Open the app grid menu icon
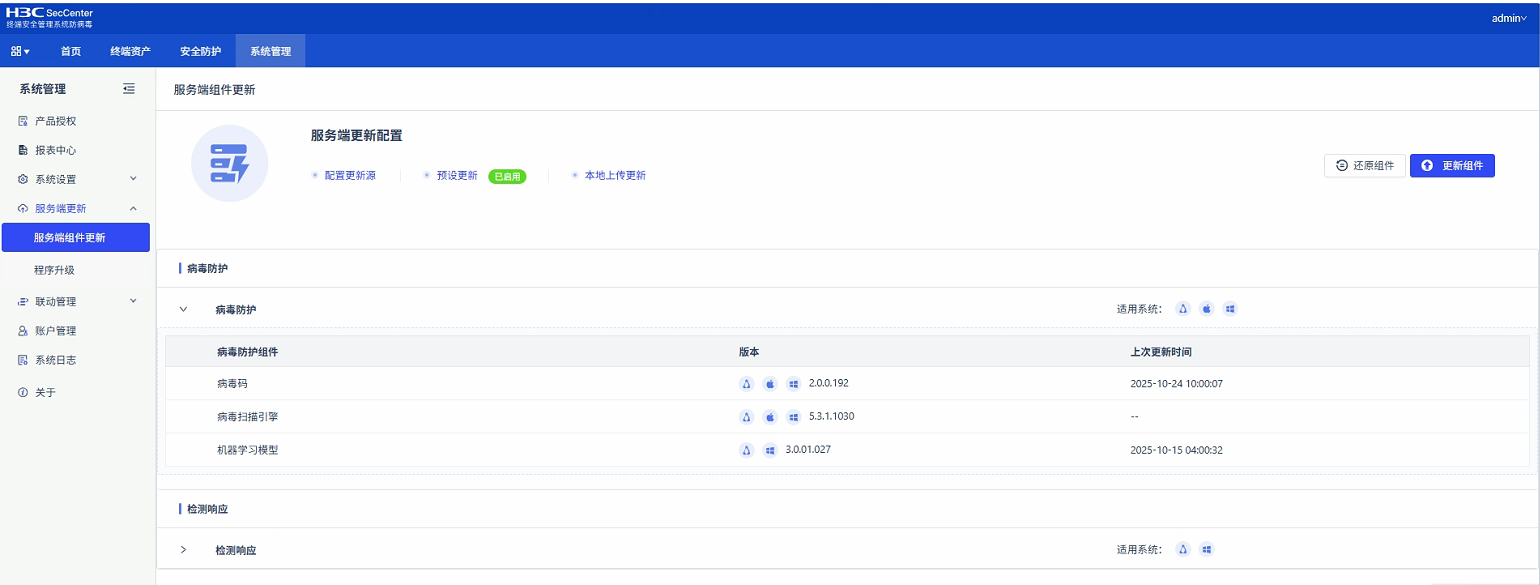 pyautogui.click(x=20, y=51)
